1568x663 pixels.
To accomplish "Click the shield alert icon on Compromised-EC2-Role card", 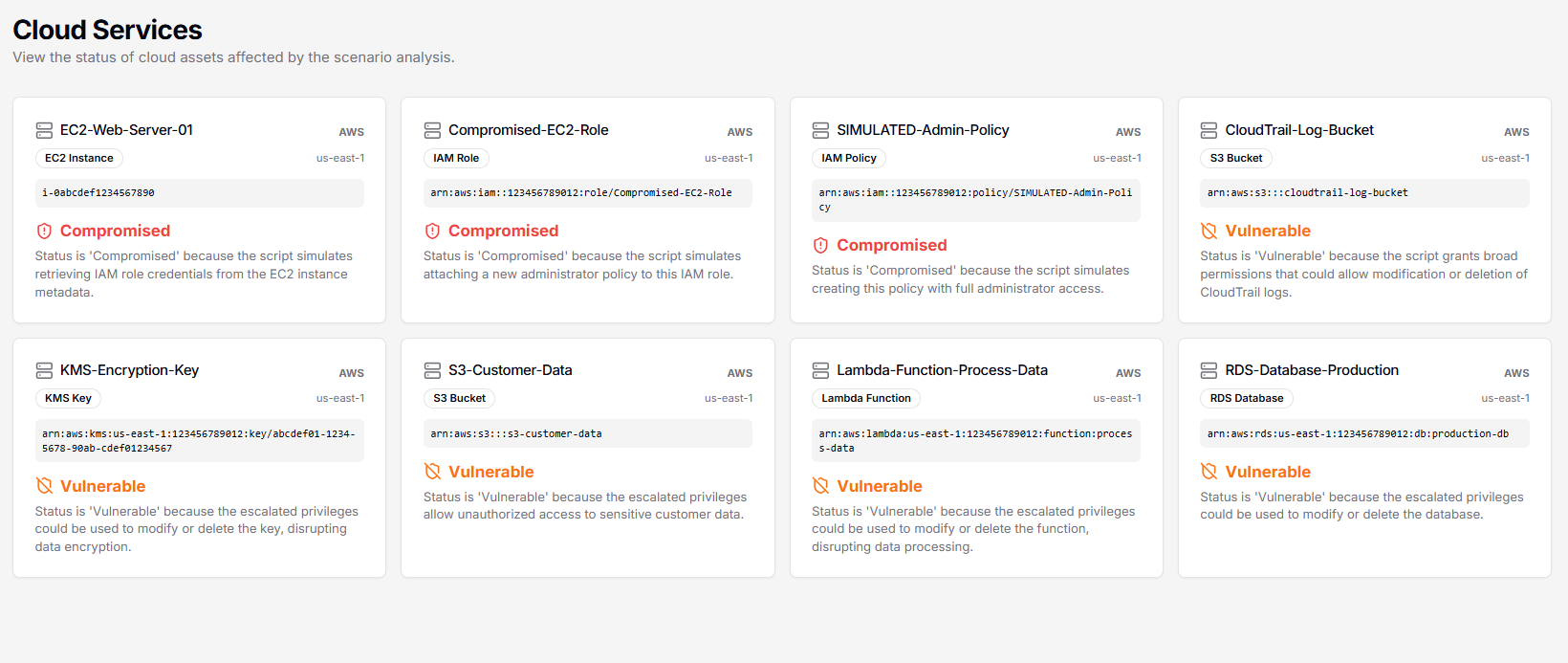I will pos(432,231).
